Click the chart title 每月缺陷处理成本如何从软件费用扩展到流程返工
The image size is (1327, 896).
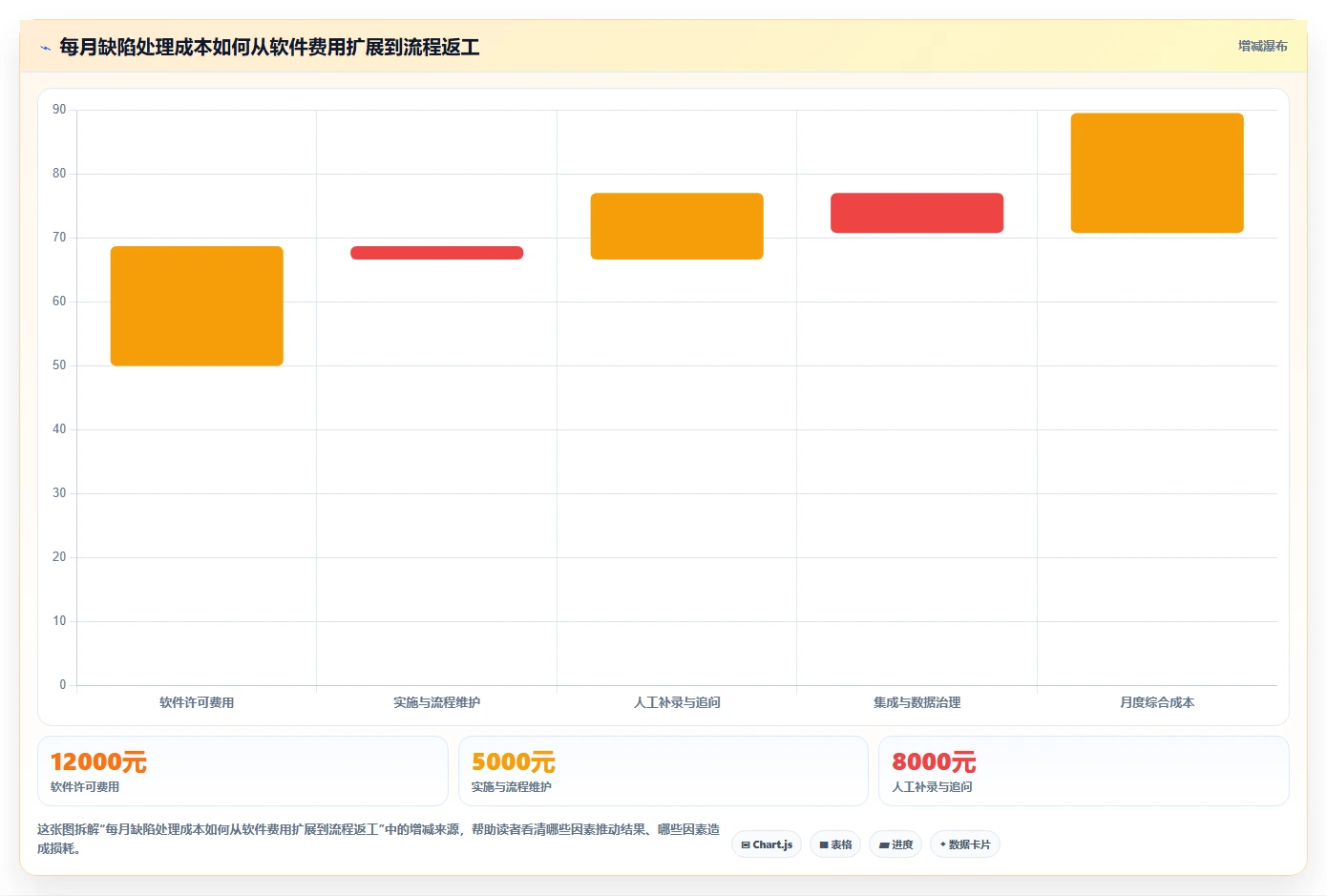[x=269, y=47]
